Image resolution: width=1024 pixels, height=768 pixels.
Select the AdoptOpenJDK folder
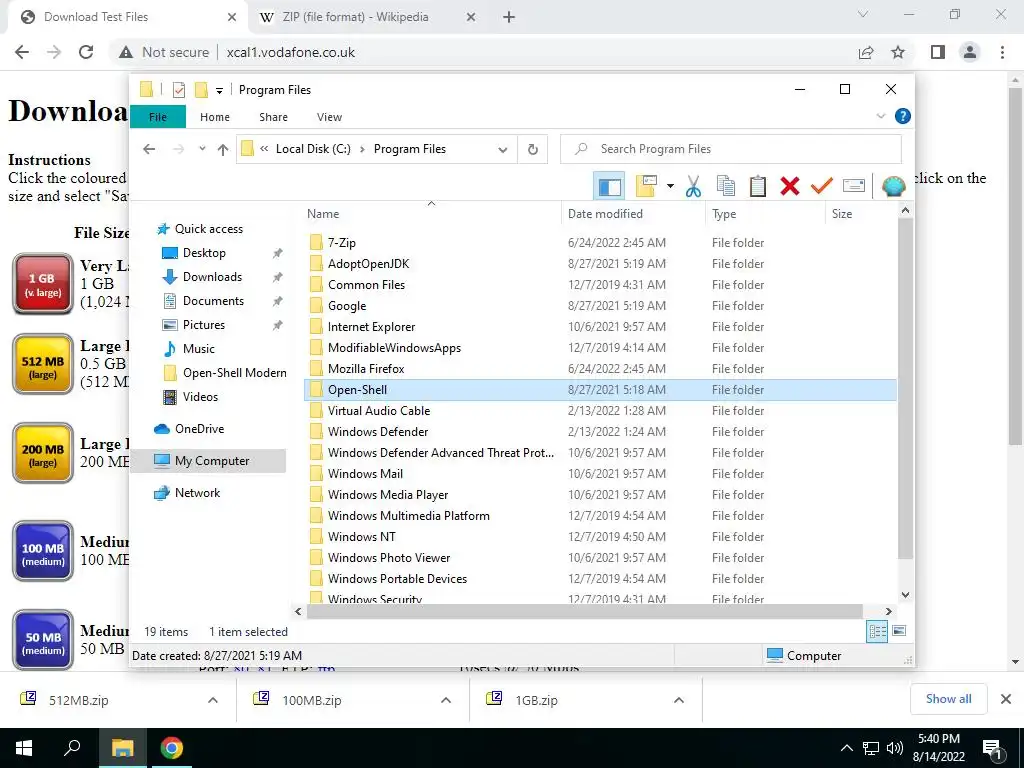click(x=368, y=264)
